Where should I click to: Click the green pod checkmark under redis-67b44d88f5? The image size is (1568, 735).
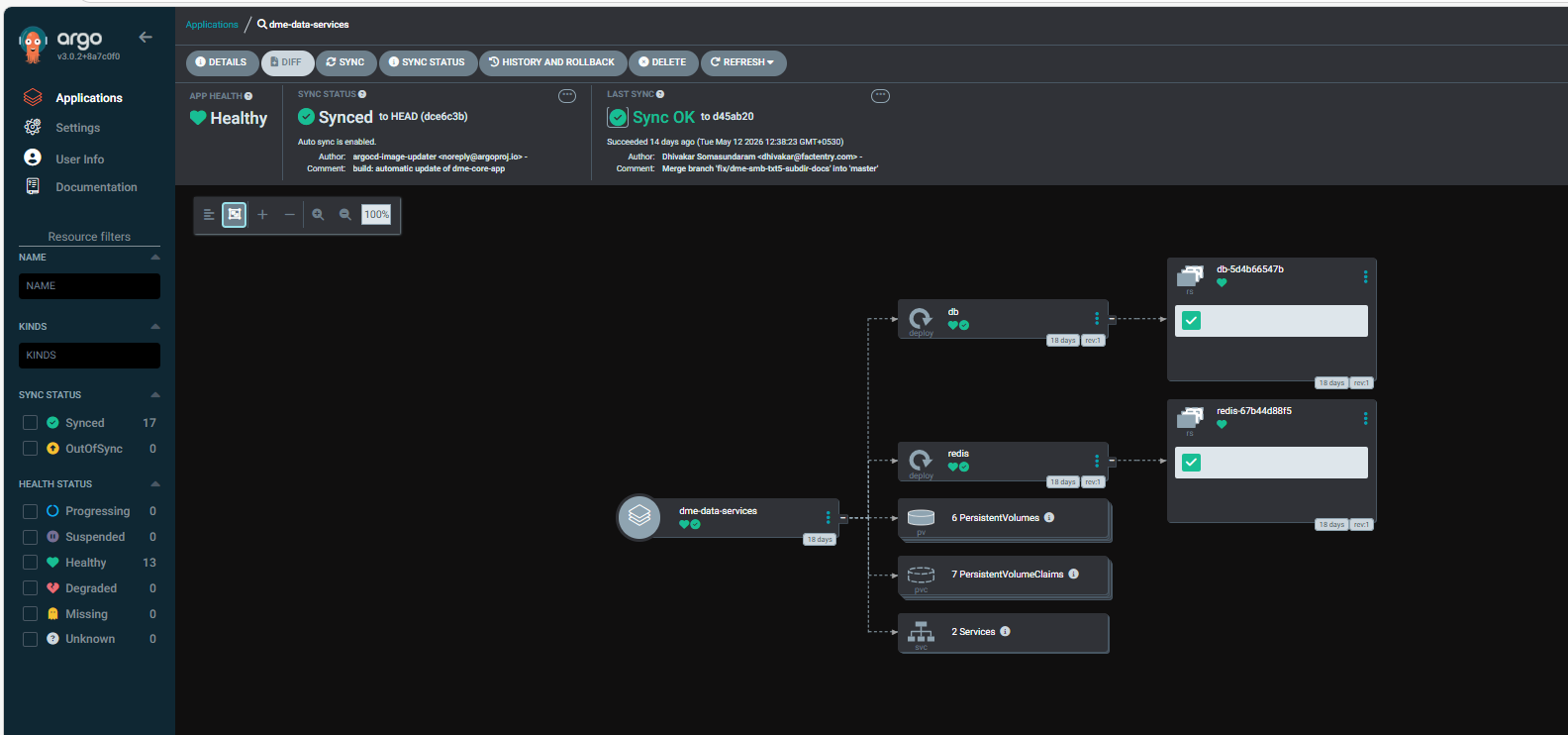pos(1192,463)
